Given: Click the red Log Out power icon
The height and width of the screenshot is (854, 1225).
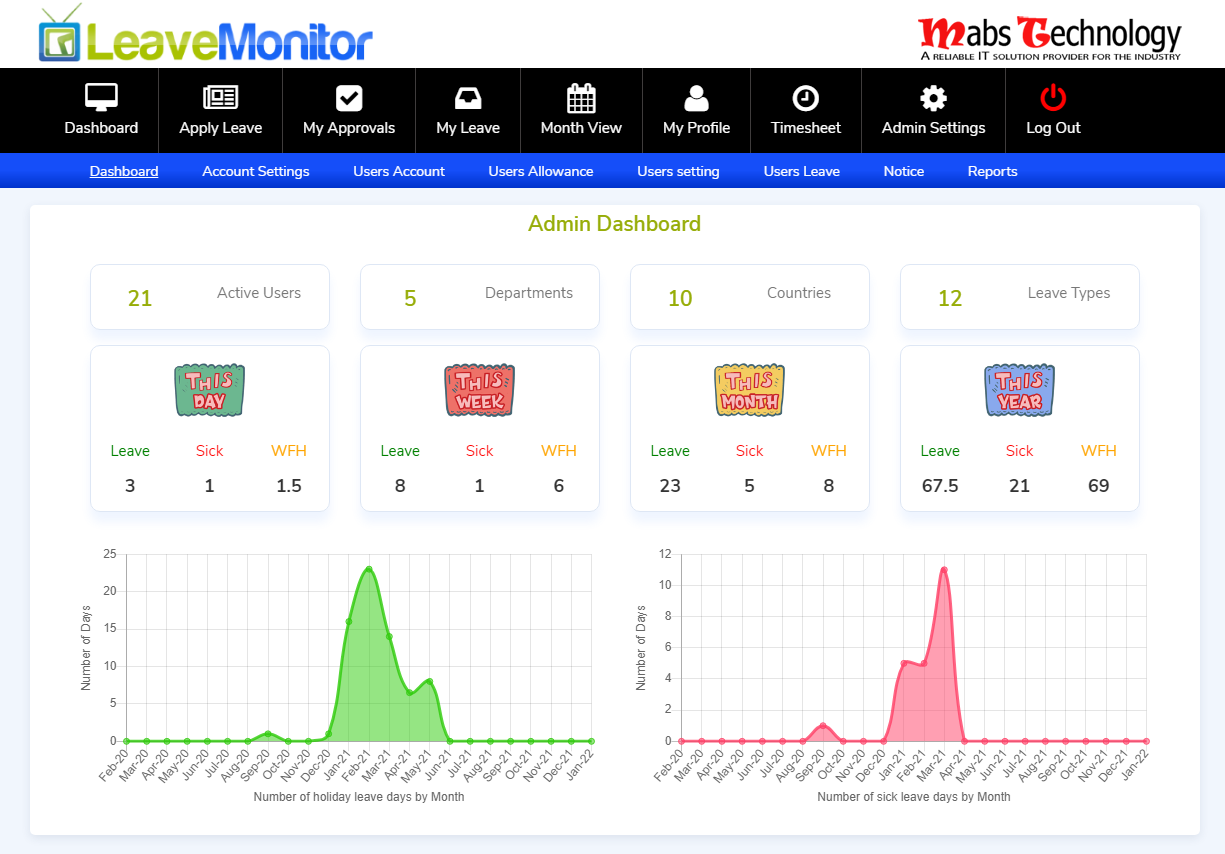Looking at the screenshot, I should pyautogui.click(x=1052, y=97).
